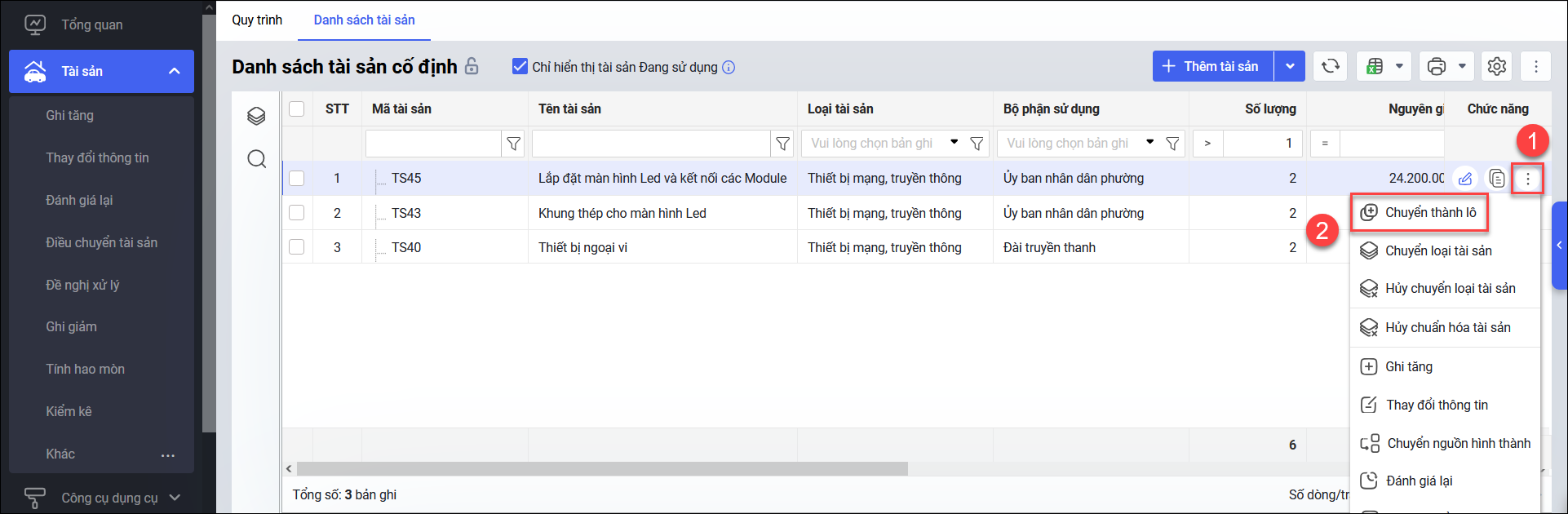Click the refresh data icon

(1330, 66)
